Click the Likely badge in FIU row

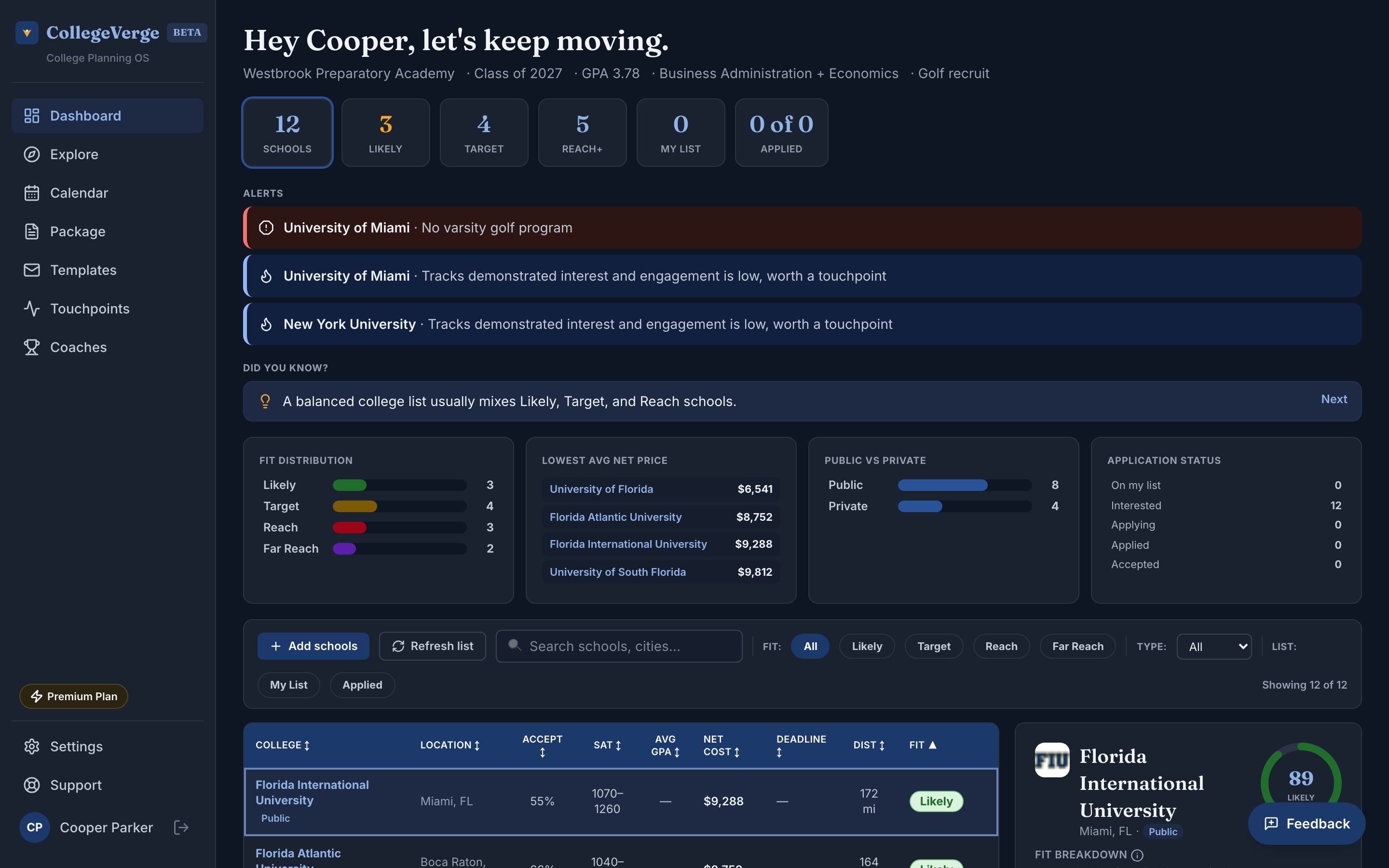(936, 801)
